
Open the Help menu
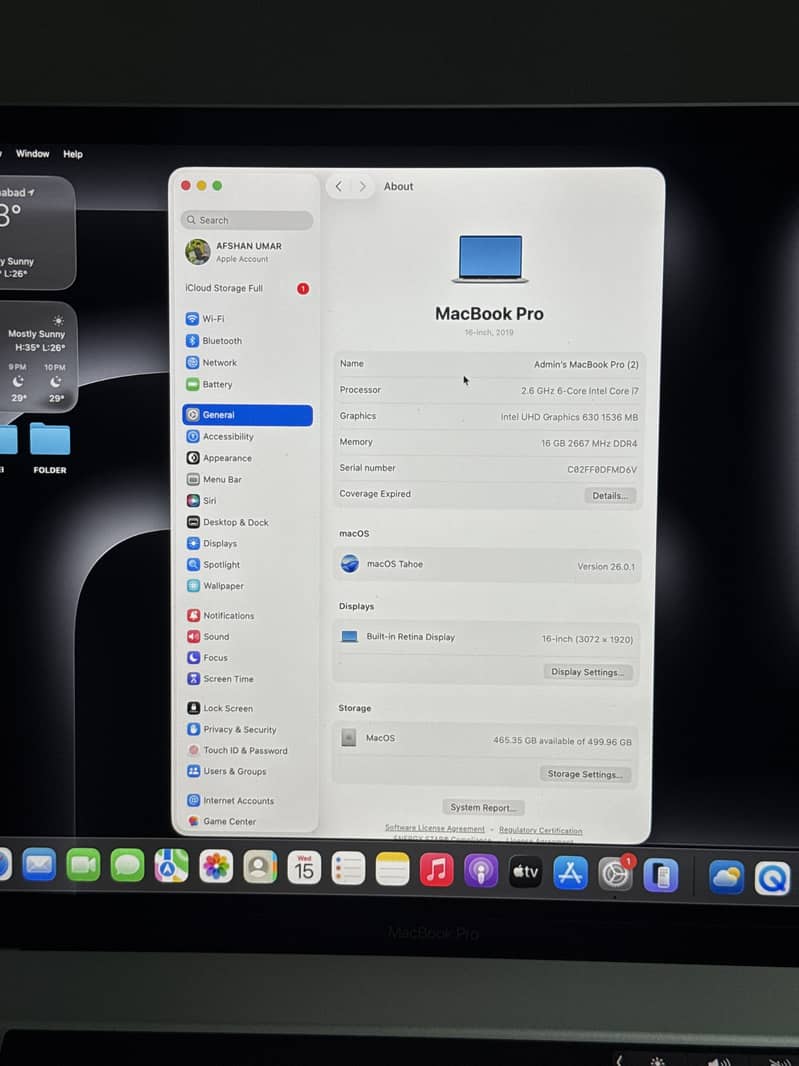click(x=73, y=154)
